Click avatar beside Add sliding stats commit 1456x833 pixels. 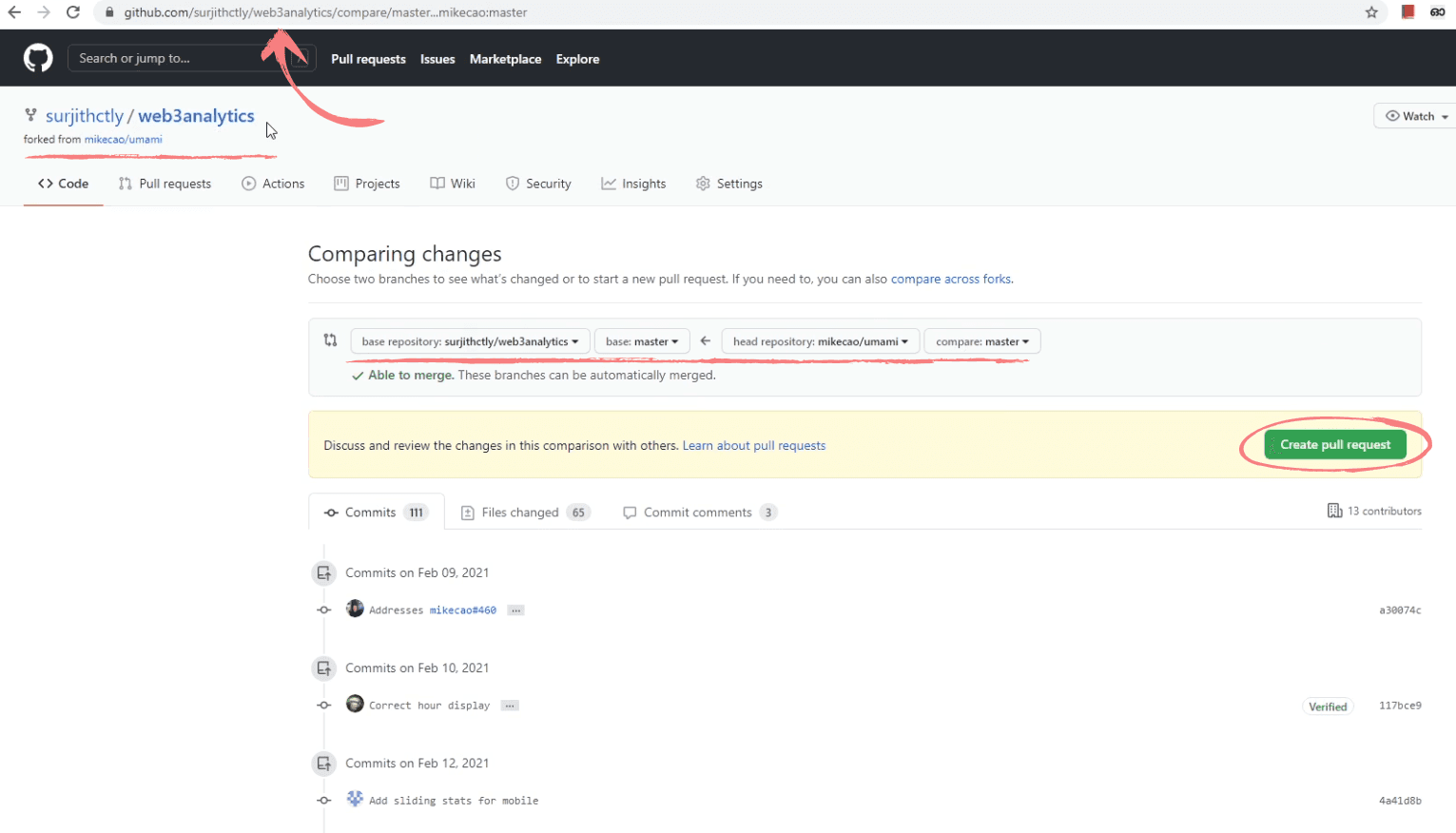[355, 799]
